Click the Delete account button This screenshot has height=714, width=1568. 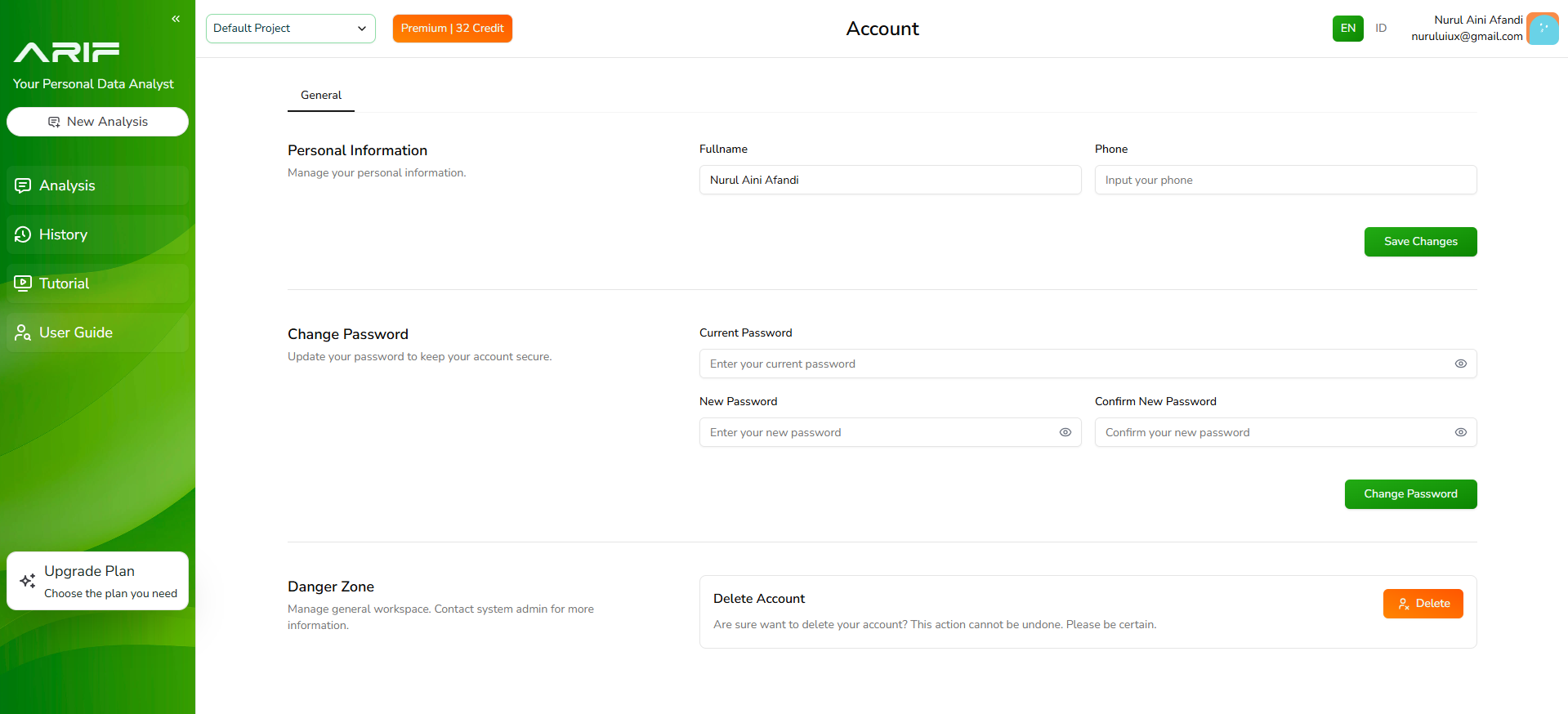[1423, 604]
